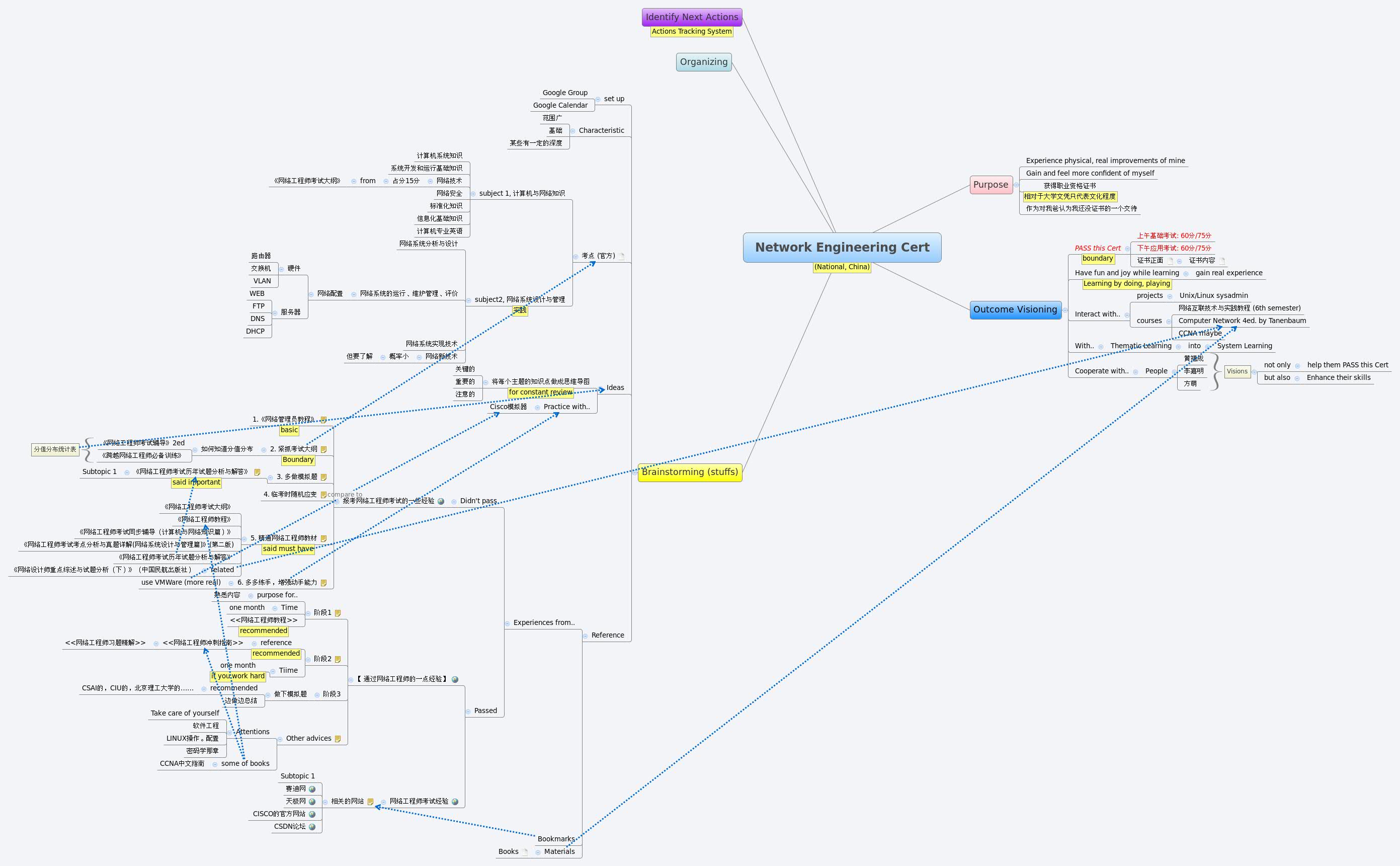Click the globe icon beside "CISCO的官方网站"

coord(312,814)
